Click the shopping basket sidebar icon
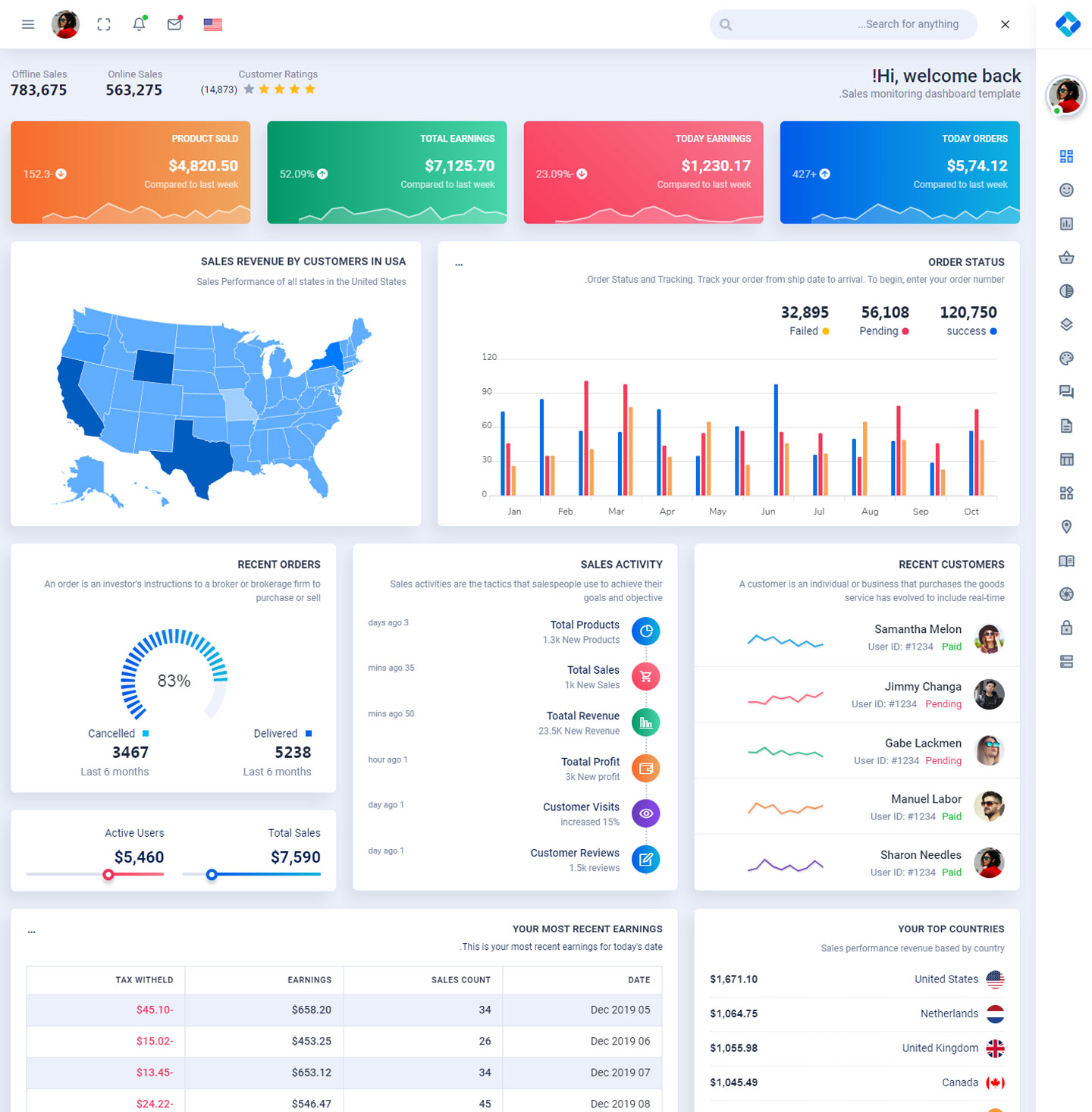Viewport: 1092px width, 1112px height. 1066,258
